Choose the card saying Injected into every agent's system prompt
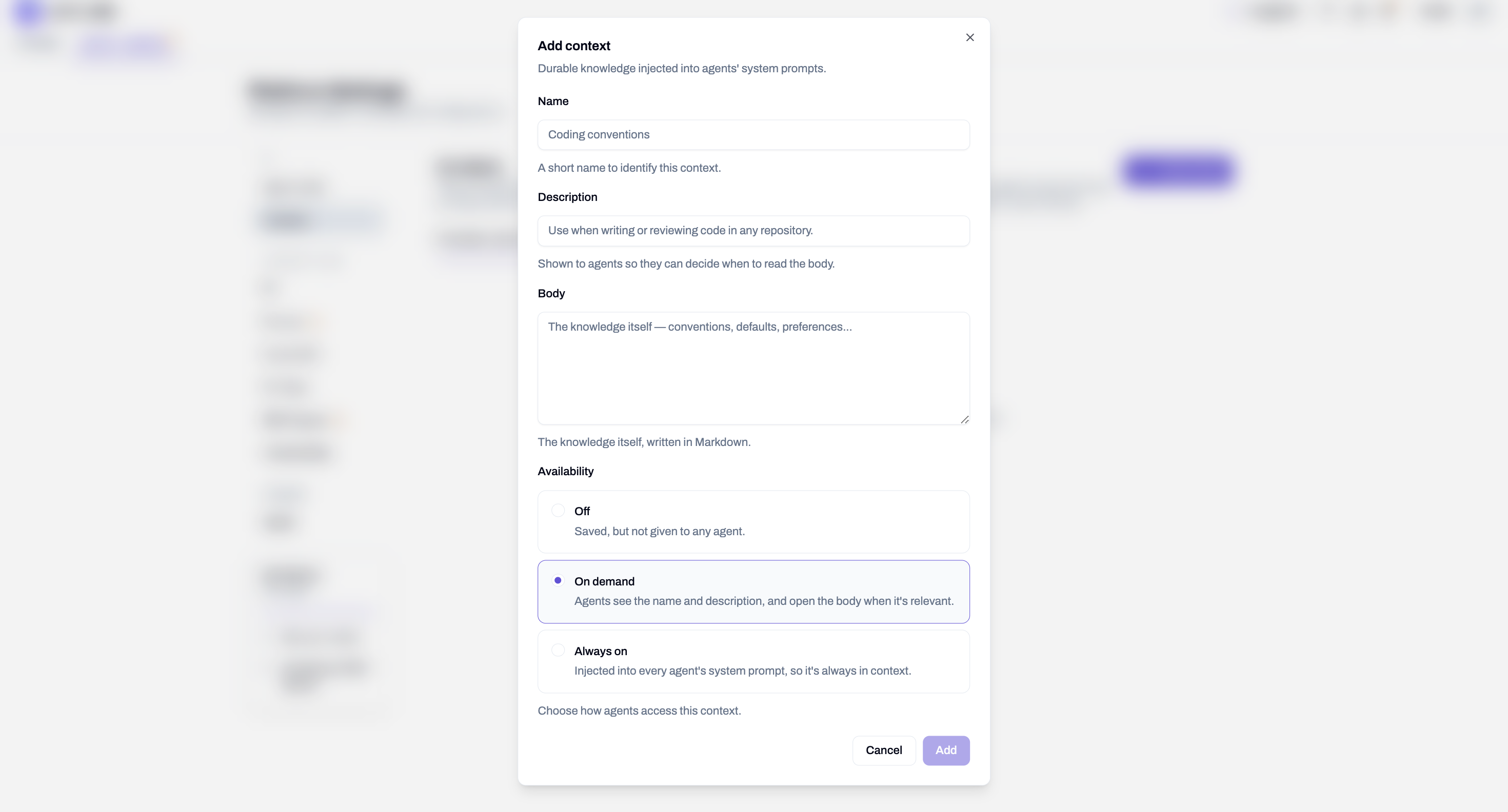The height and width of the screenshot is (812, 1508). pyautogui.click(x=753, y=662)
